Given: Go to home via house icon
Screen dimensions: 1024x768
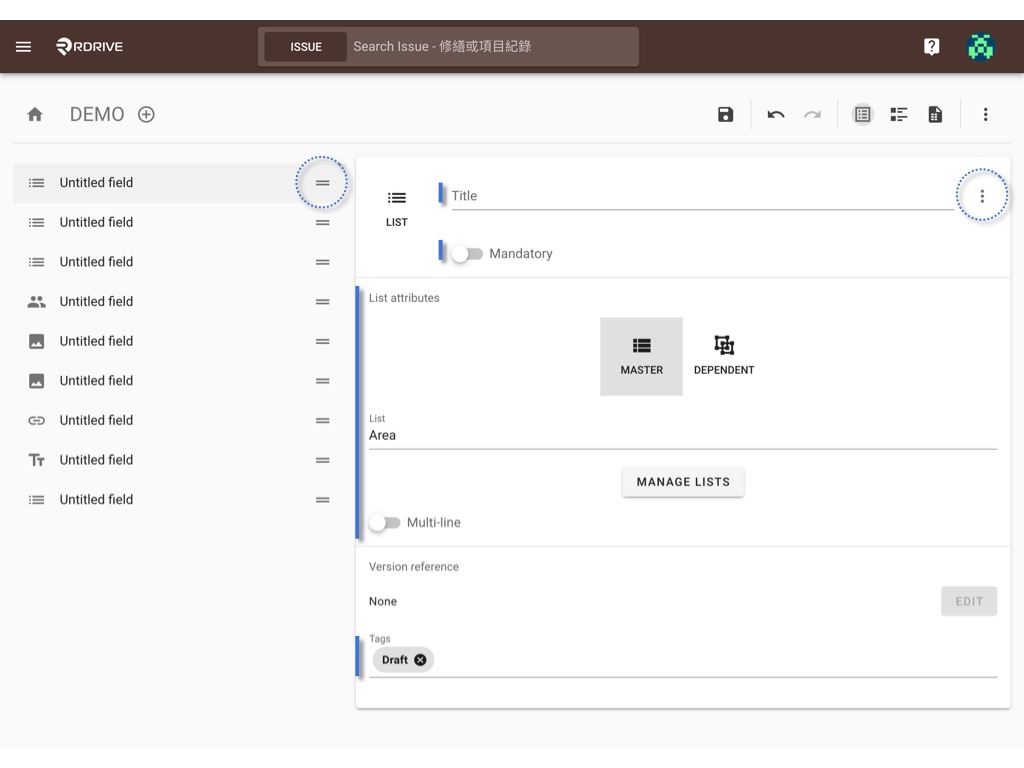Looking at the screenshot, I should tap(35, 114).
